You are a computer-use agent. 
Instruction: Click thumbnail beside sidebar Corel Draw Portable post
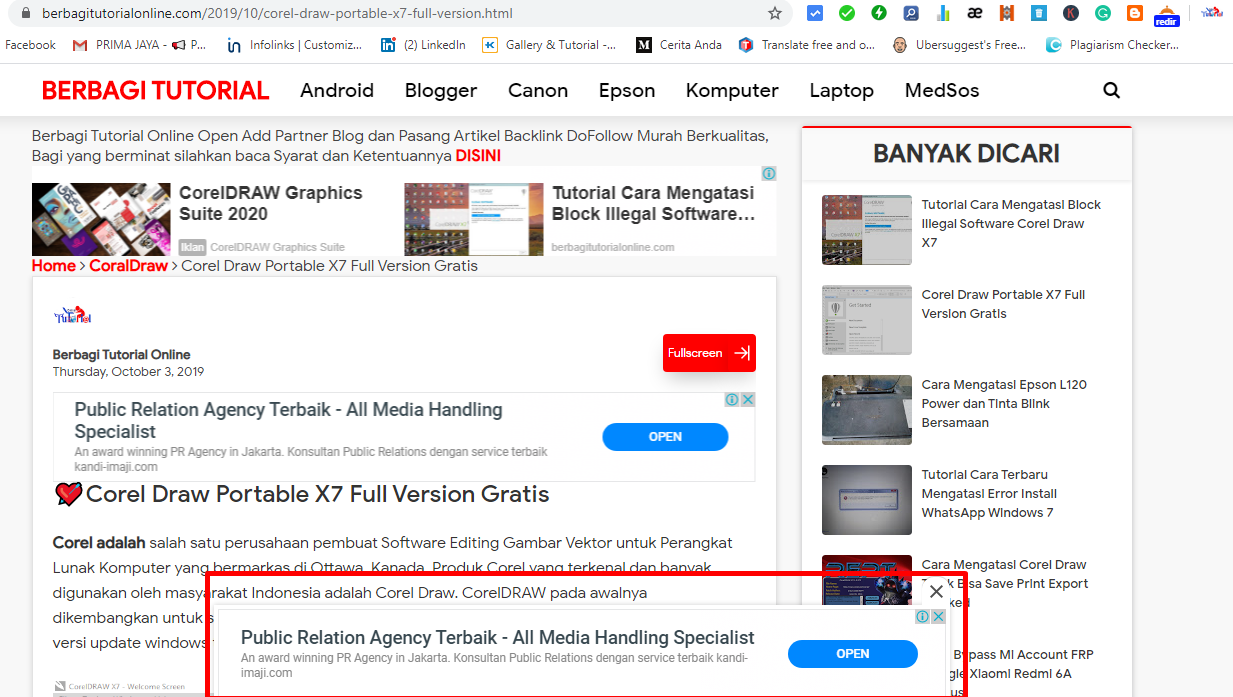coord(867,320)
